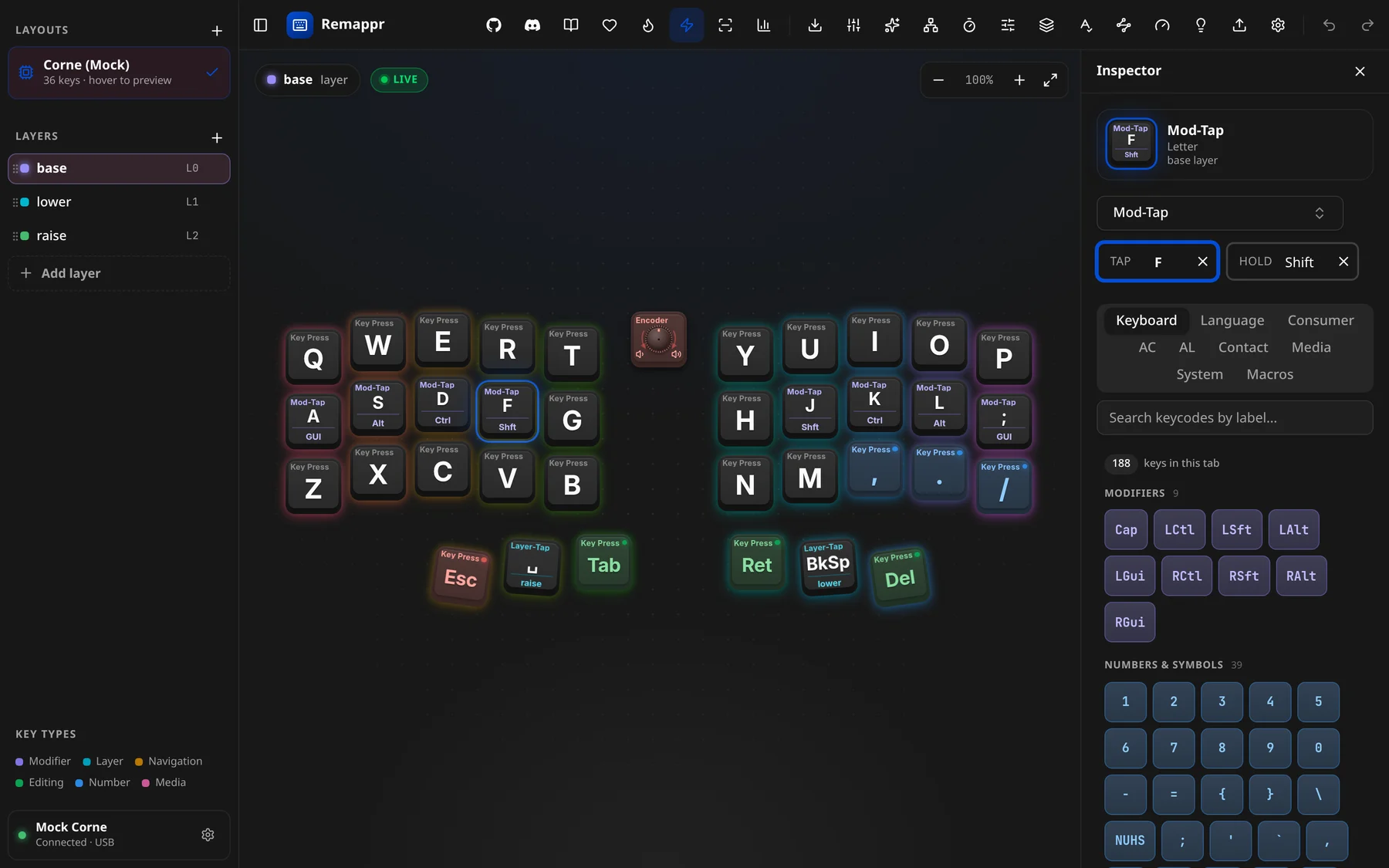Select the BkSp Layer-Tap key
The width and height of the screenshot is (1389, 868).
pyautogui.click(x=828, y=567)
